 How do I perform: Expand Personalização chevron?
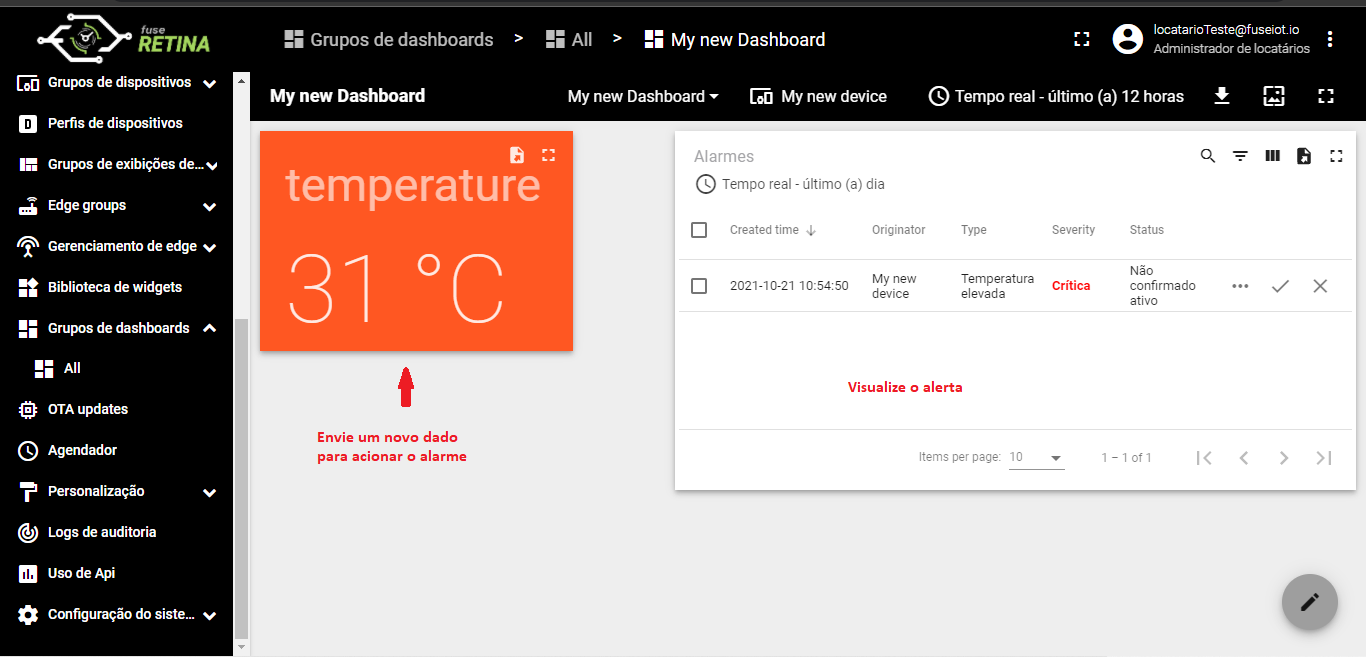(x=209, y=492)
